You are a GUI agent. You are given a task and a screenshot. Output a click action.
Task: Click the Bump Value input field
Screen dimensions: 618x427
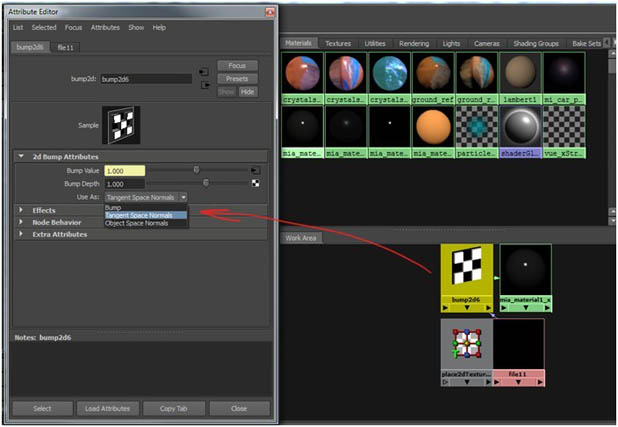[x=125, y=171]
